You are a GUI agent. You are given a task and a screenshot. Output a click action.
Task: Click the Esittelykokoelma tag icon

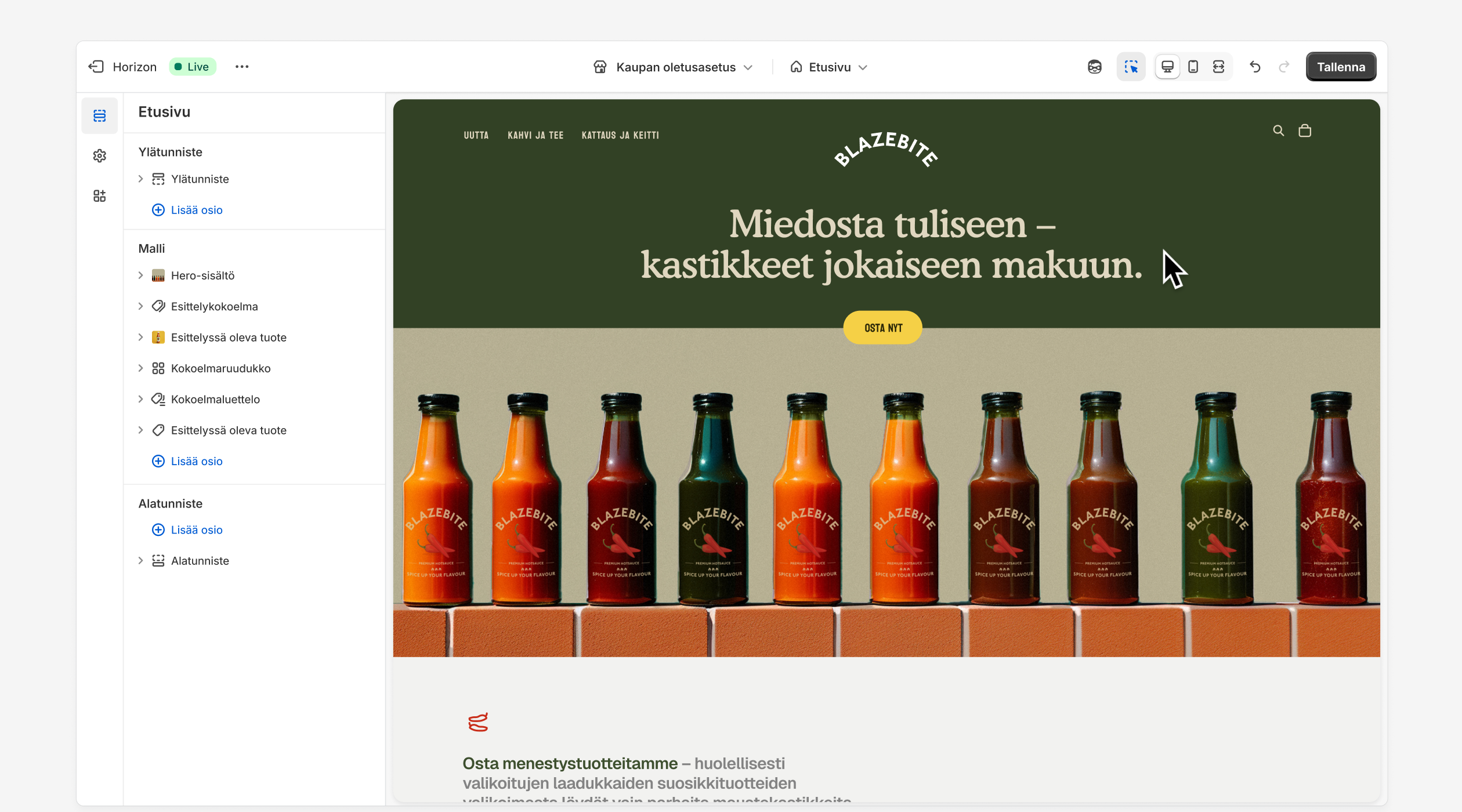[x=158, y=306]
